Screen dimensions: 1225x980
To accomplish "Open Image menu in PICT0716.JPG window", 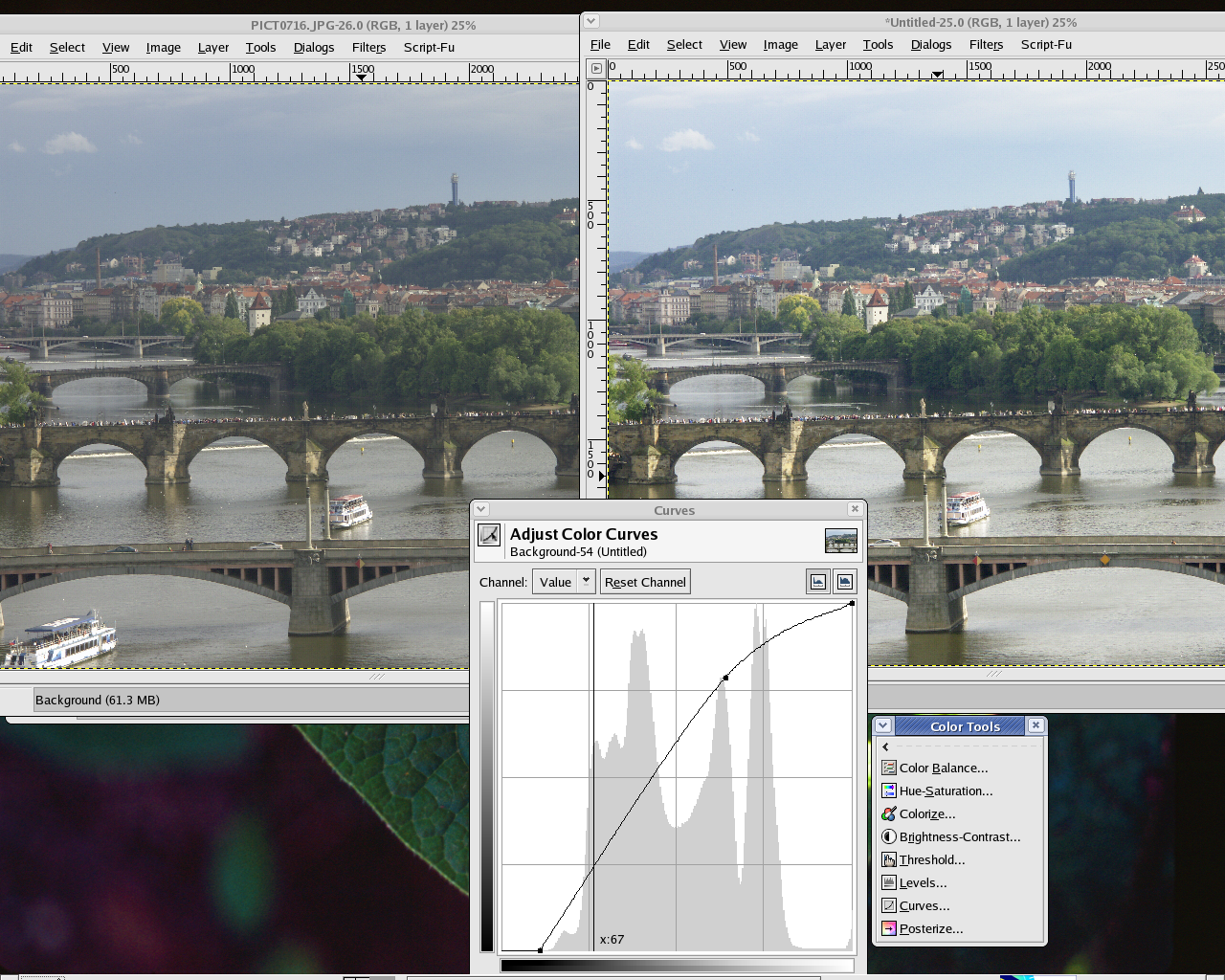I will pyautogui.click(x=163, y=47).
